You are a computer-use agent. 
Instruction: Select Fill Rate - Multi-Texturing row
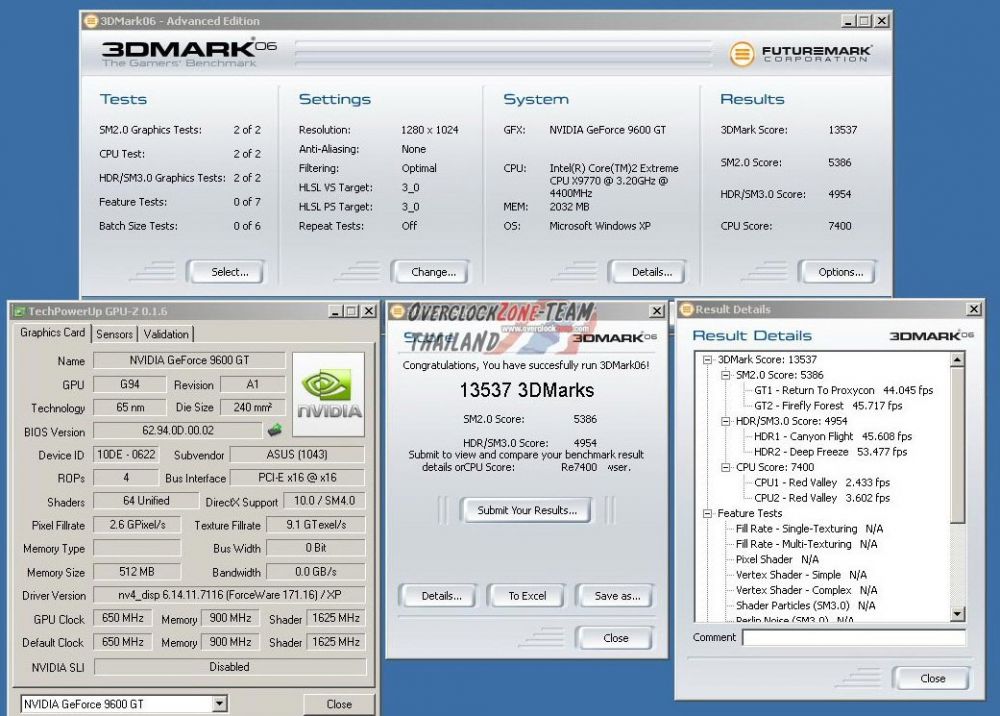point(806,544)
